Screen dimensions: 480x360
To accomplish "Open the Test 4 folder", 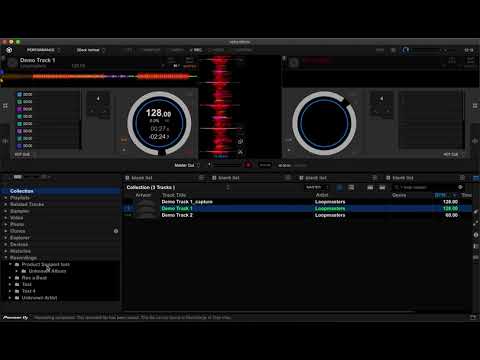I will coord(28,291).
